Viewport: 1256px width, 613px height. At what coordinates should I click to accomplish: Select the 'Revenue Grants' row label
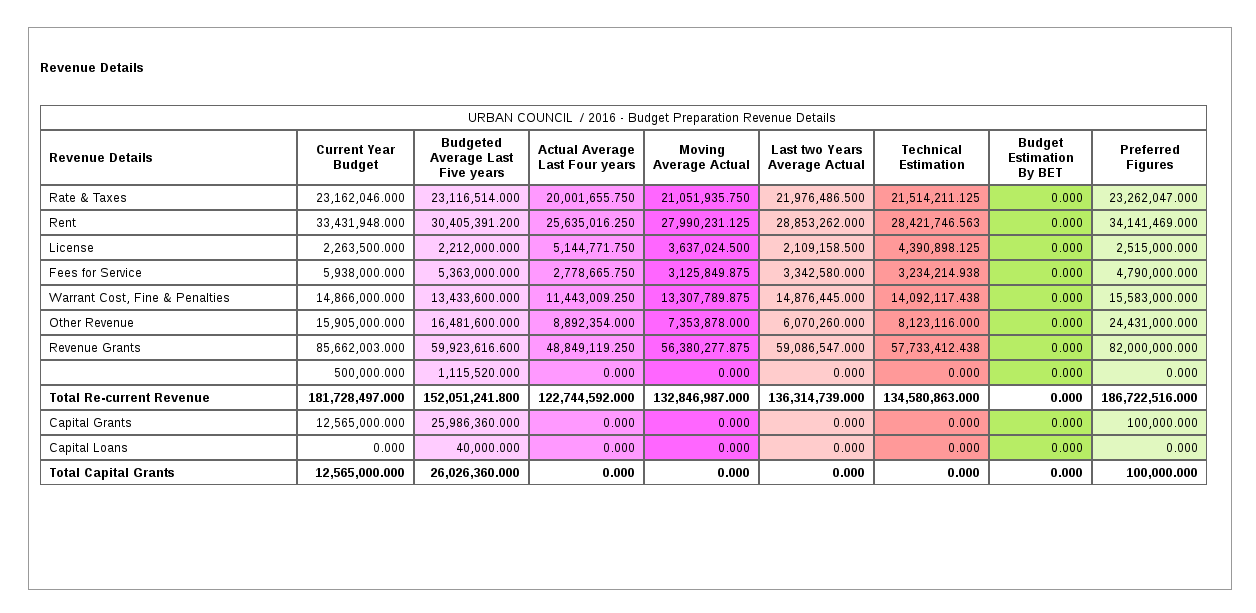95,348
